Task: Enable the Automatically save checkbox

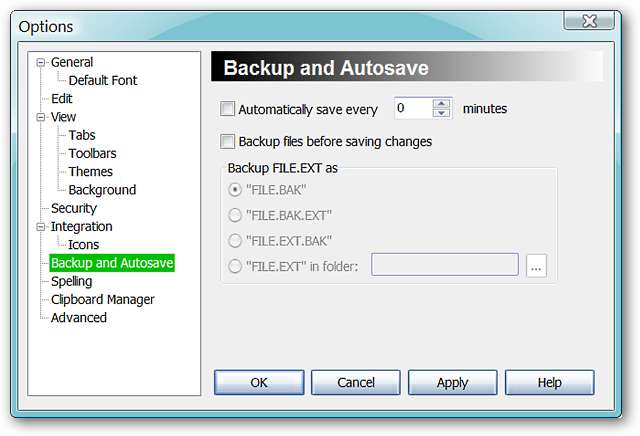Action: [228, 108]
